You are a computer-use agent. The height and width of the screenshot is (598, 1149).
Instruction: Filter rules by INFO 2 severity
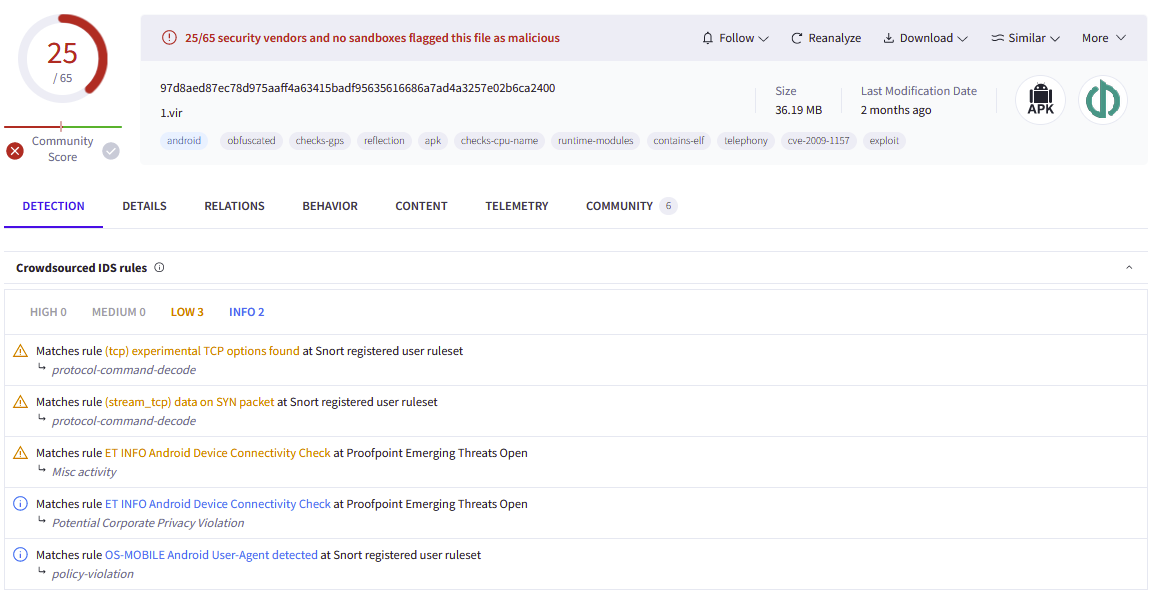(x=246, y=312)
